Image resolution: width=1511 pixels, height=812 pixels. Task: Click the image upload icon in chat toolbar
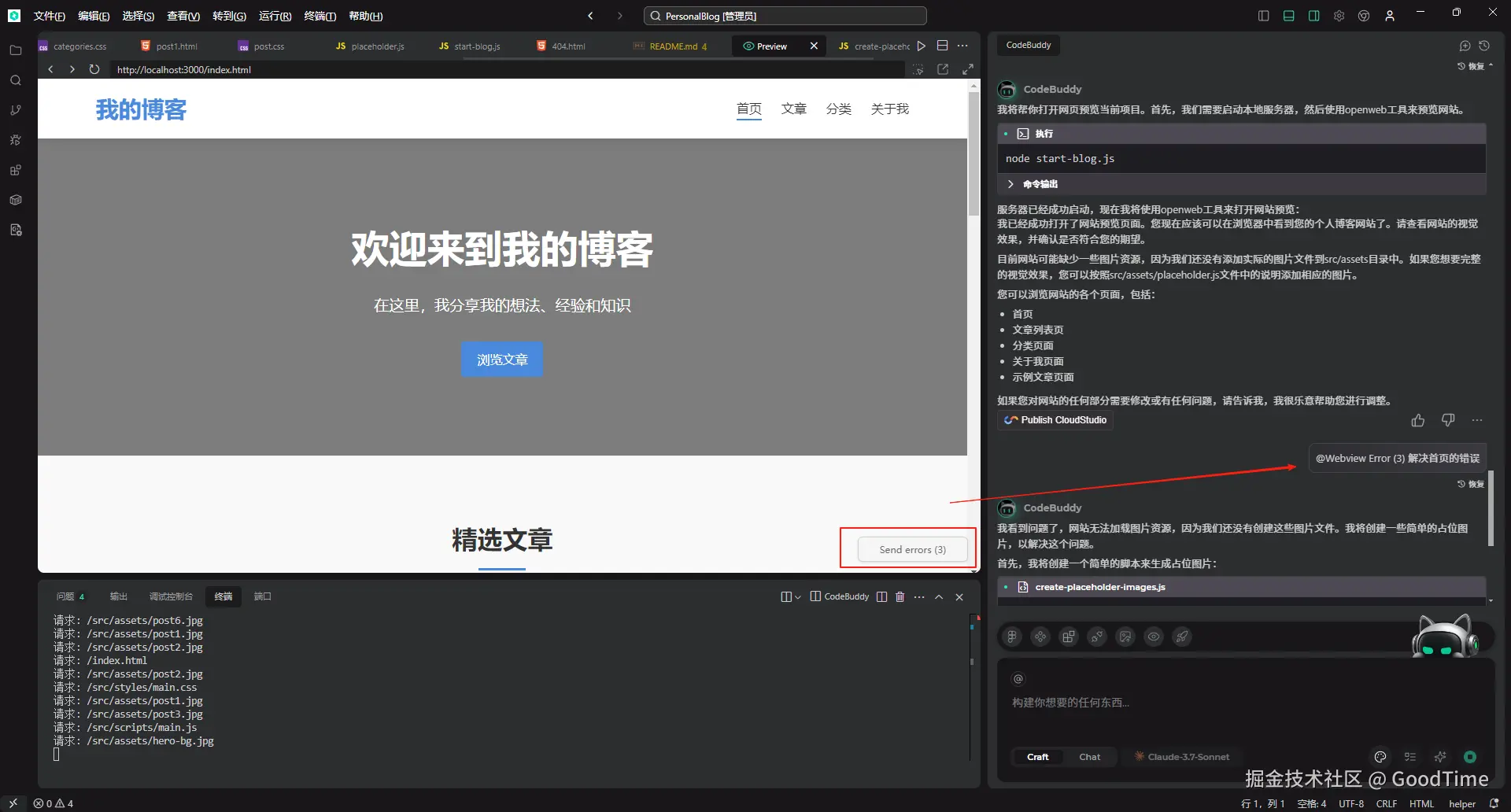[1125, 637]
